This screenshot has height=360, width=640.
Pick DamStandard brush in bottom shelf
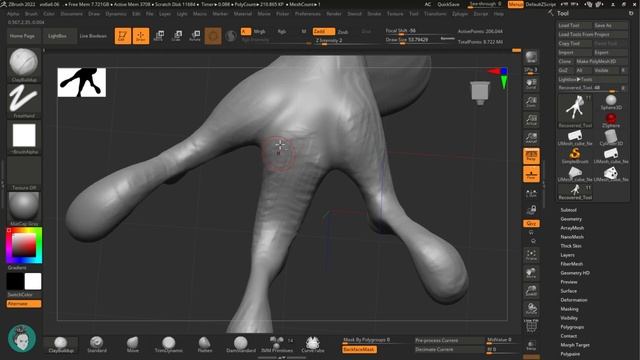[240, 344]
